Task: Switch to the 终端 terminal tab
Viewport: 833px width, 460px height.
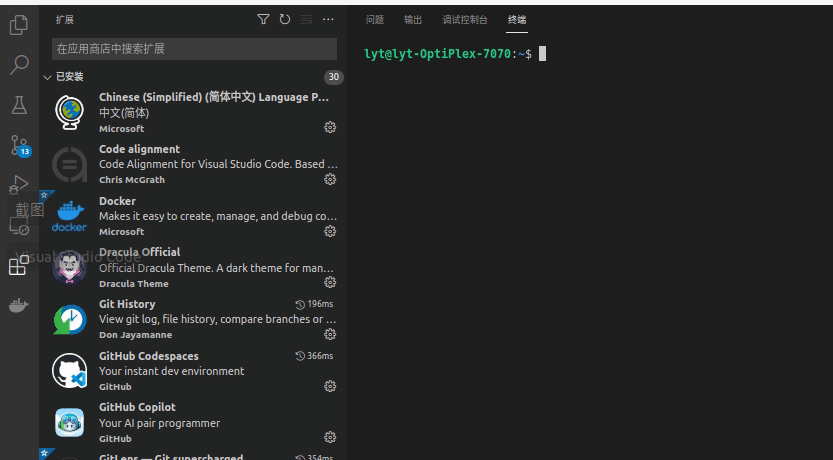Action: pos(517,20)
